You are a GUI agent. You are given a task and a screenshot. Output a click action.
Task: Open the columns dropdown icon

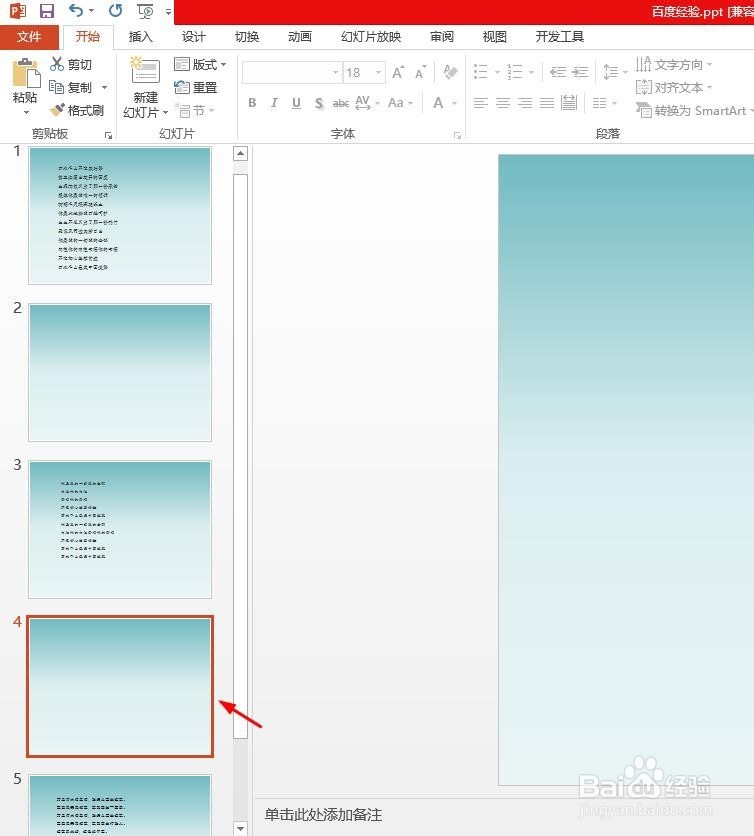[605, 102]
